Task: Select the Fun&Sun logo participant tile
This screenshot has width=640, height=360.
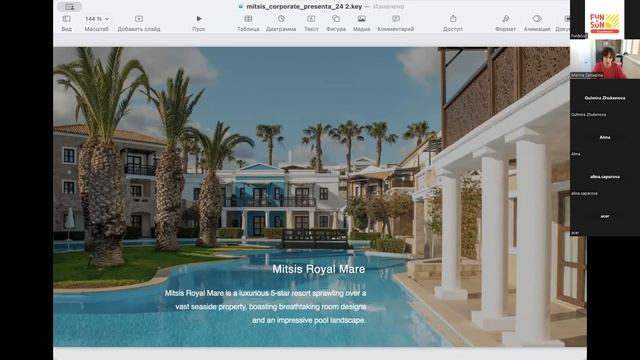Action: (x=604, y=20)
